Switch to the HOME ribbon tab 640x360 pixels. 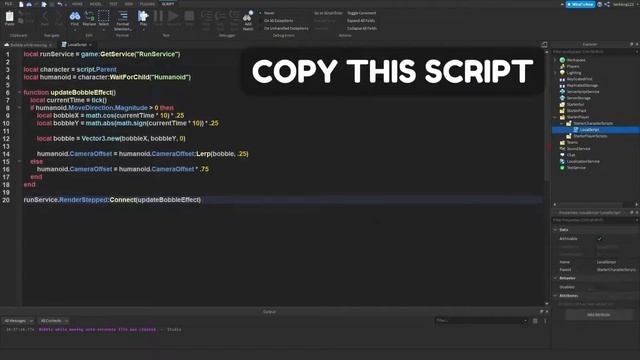pos(77,4)
